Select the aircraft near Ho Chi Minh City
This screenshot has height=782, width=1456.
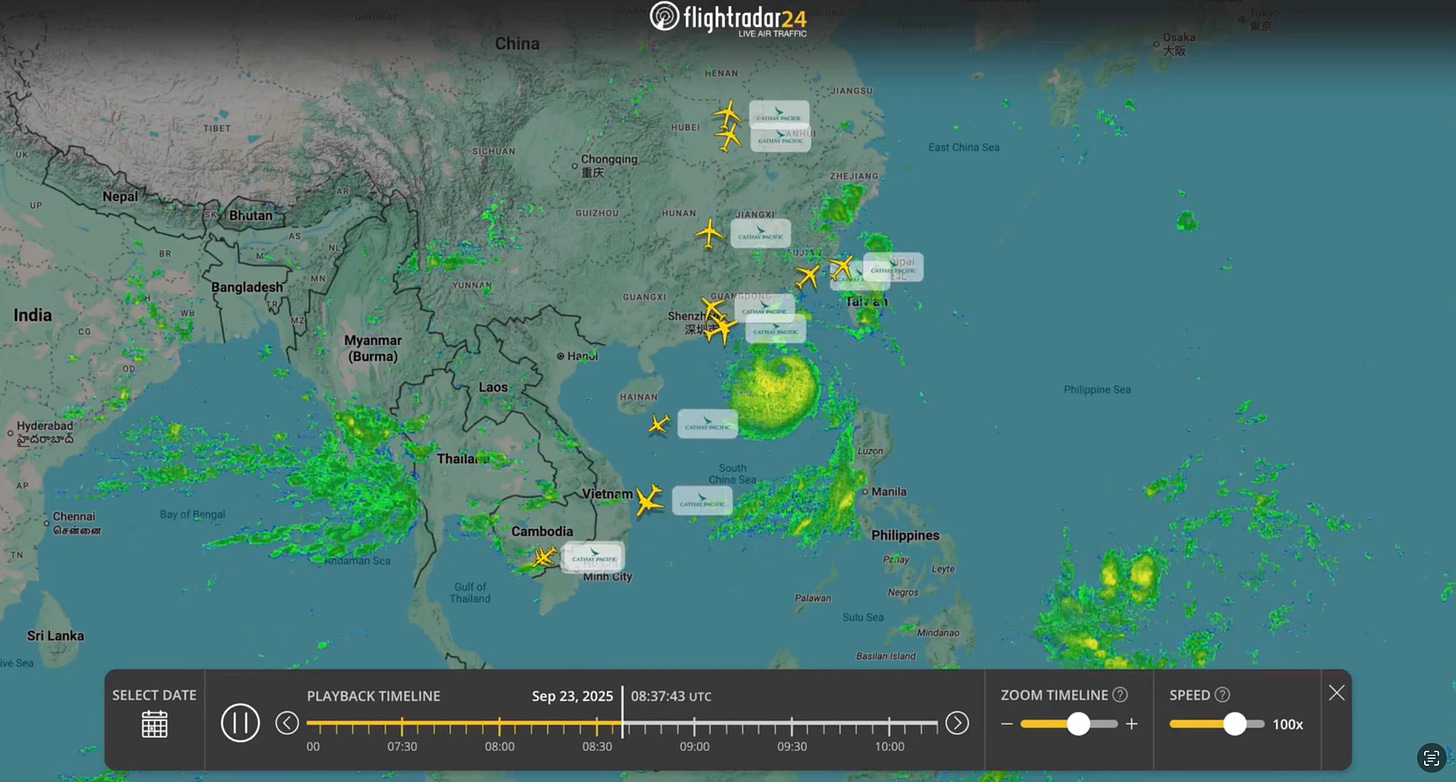pos(543,557)
